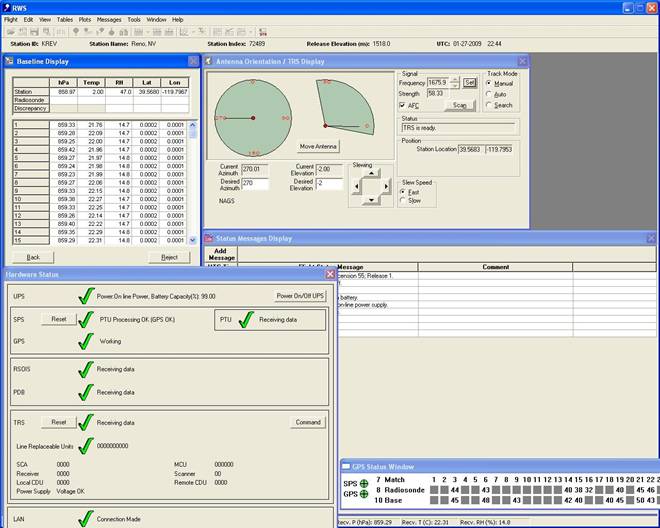Select Auto track mode

coord(490,94)
